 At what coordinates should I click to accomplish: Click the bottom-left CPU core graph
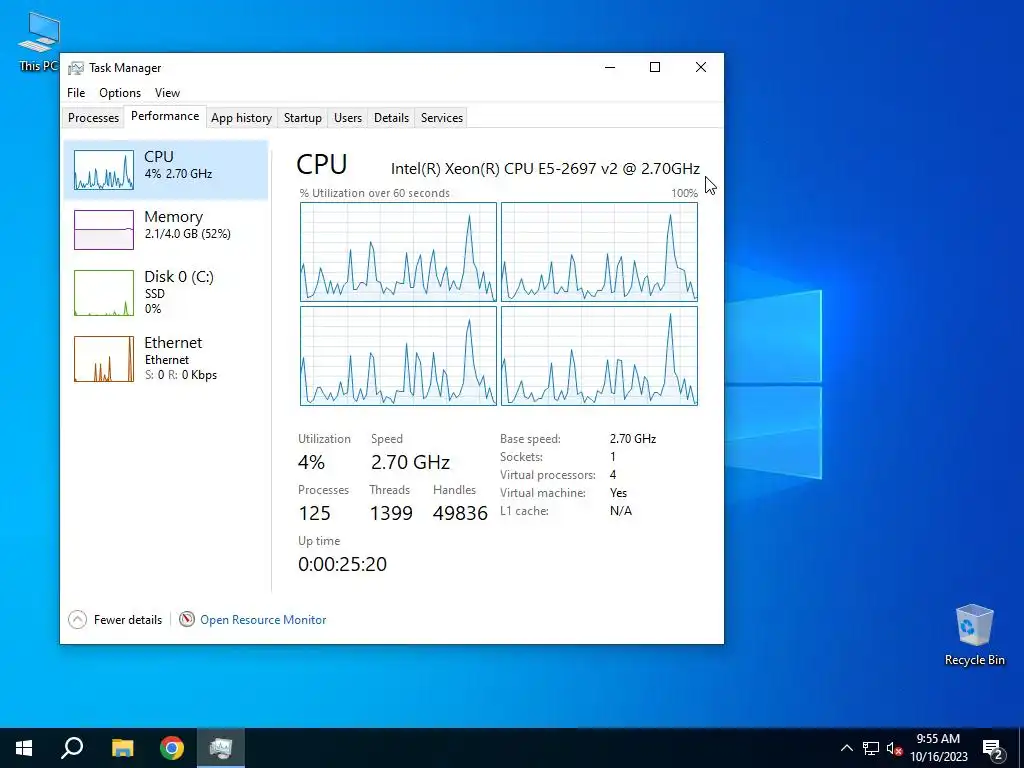click(x=398, y=356)
